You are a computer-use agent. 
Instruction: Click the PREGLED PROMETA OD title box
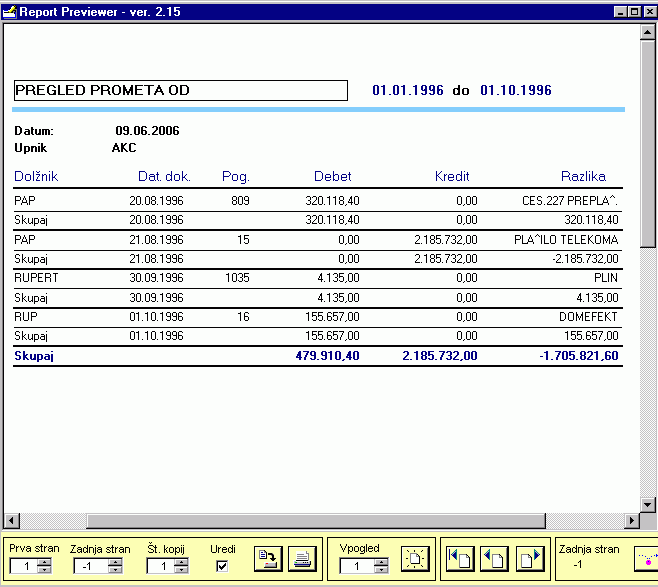click(181, 90)
